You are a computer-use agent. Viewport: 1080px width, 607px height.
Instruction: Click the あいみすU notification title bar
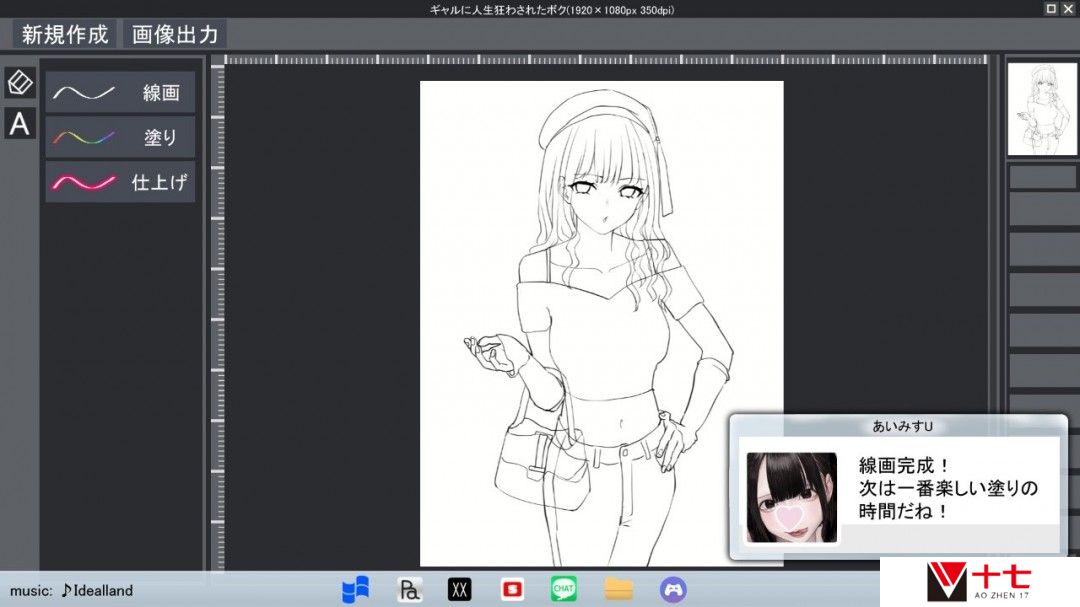point(902,426)
